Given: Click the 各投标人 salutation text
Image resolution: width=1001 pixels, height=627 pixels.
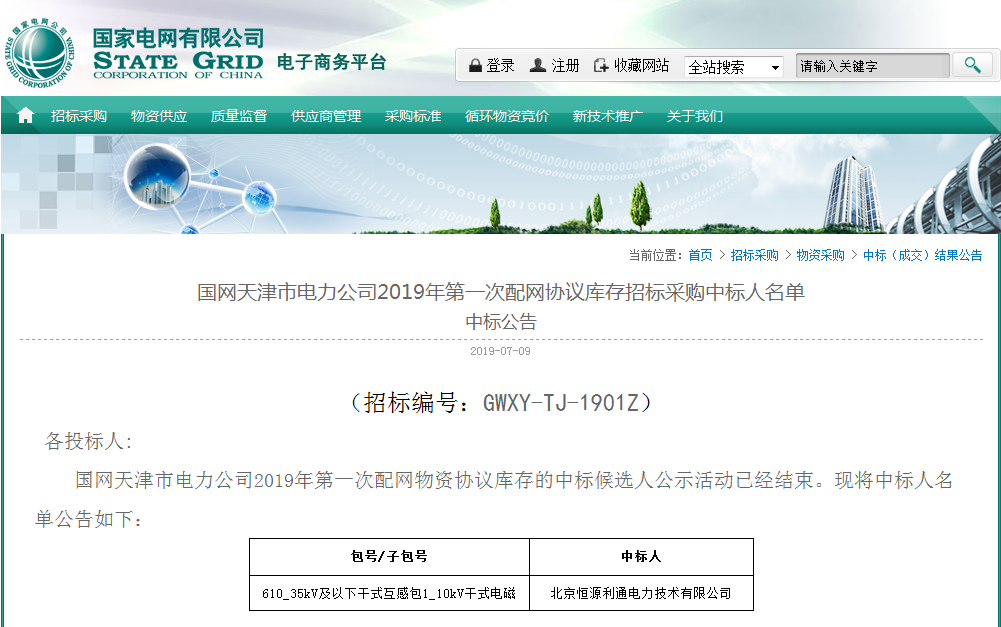Looking at the screenshot, I should (89, 441).
